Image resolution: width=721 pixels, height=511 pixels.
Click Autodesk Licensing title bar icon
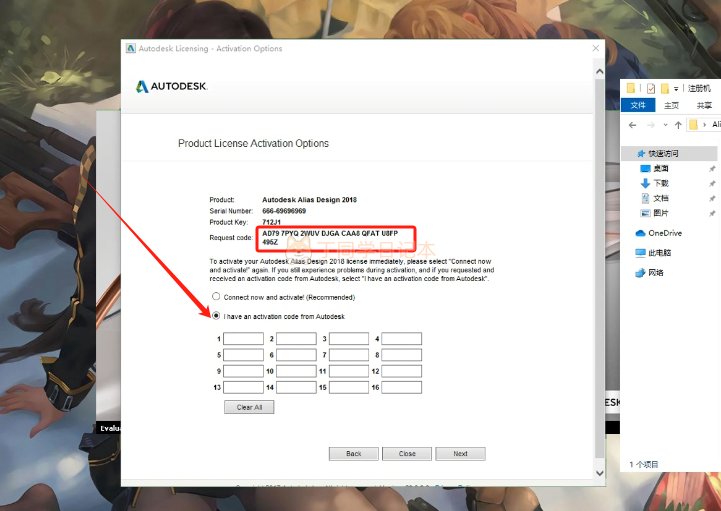pos(131,48)
